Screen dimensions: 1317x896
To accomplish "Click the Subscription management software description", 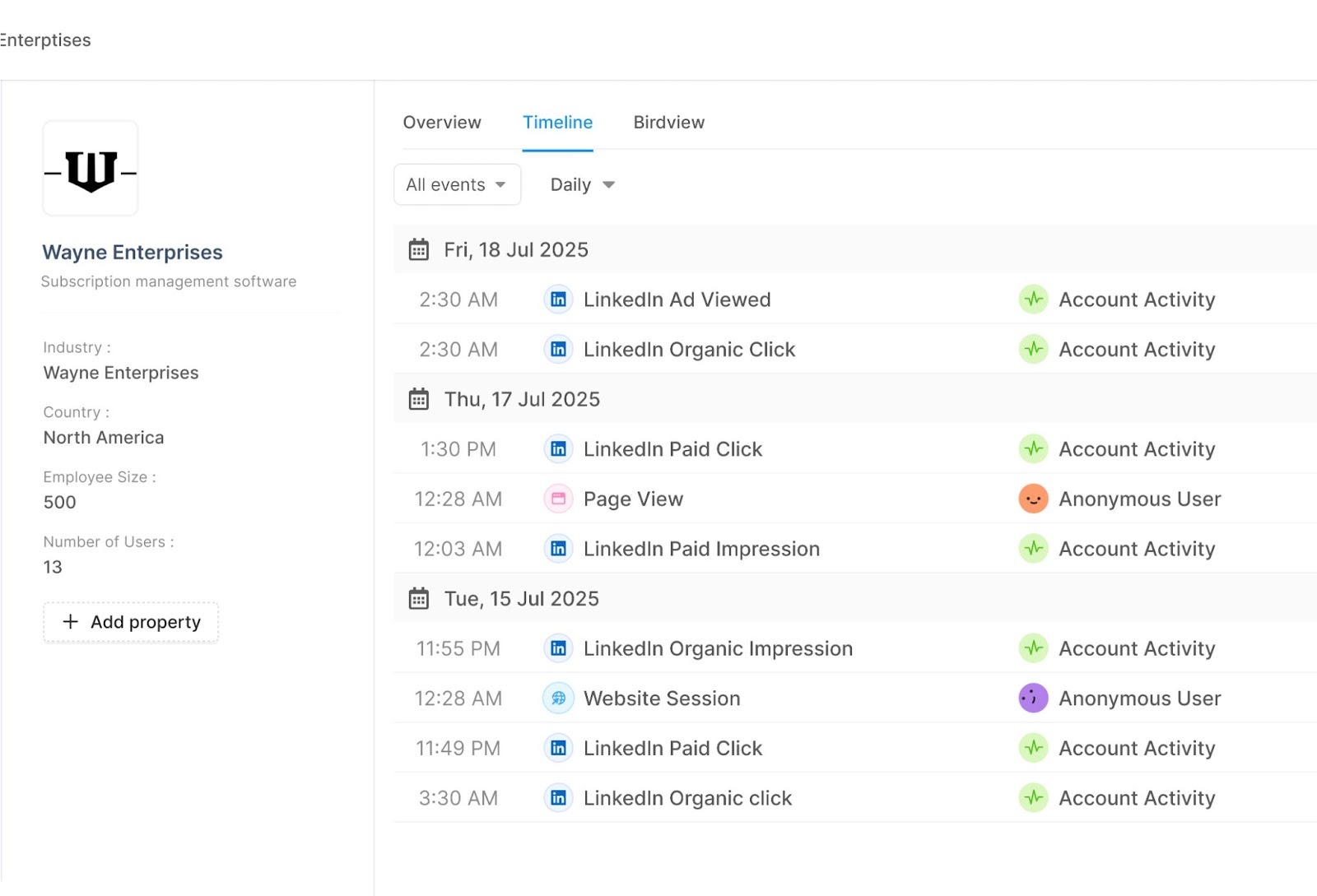I will pos(169,281).
